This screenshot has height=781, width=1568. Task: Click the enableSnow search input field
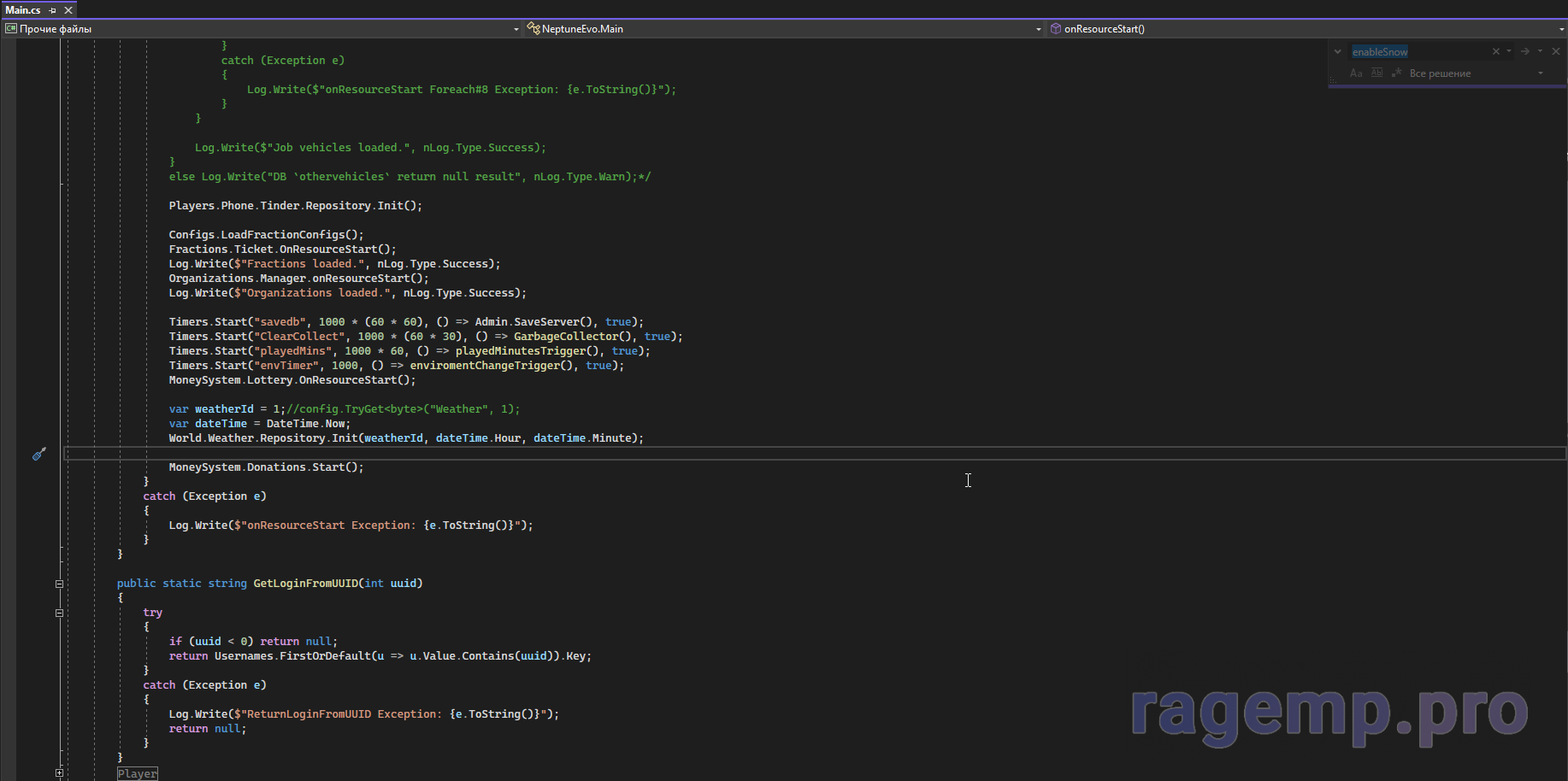click(1419, 52)
